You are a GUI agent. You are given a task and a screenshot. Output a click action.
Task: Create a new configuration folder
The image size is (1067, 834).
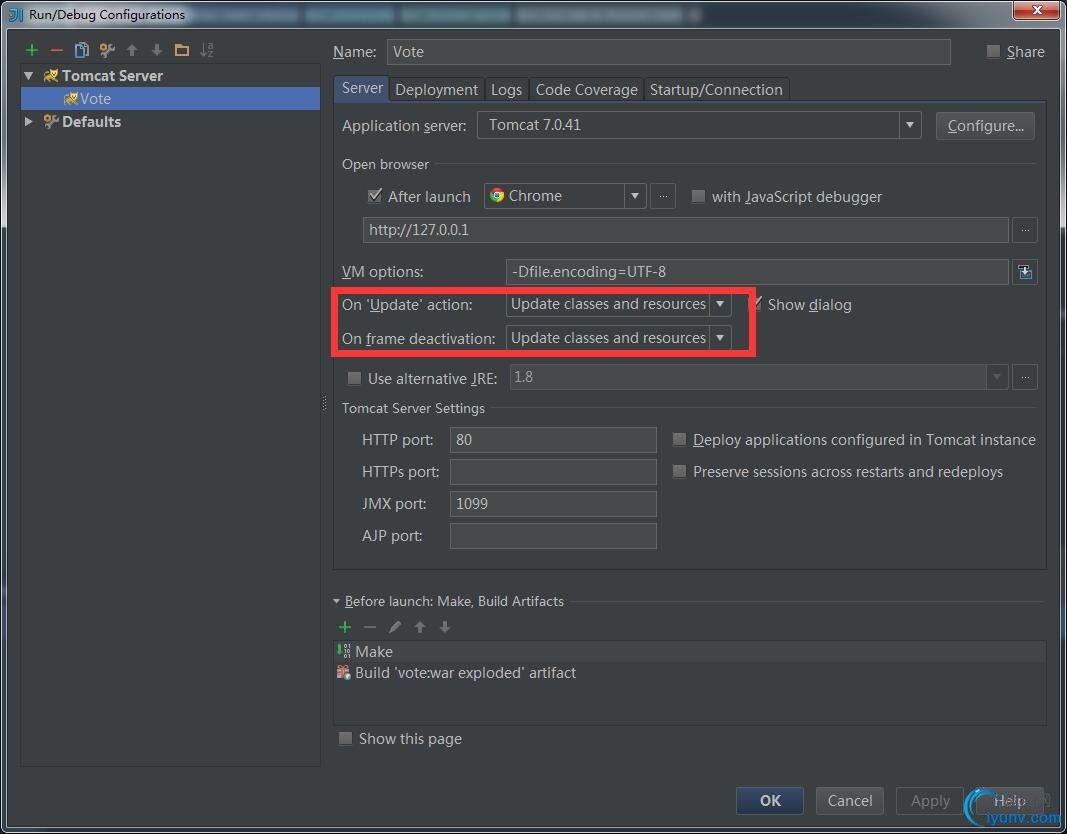click(182, 50)
